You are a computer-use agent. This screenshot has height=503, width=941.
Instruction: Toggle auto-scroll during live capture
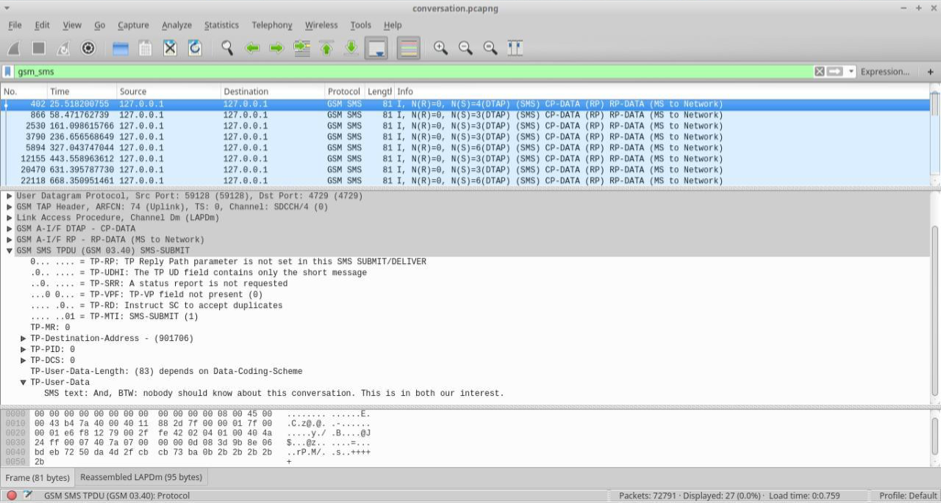coord(376,49)
